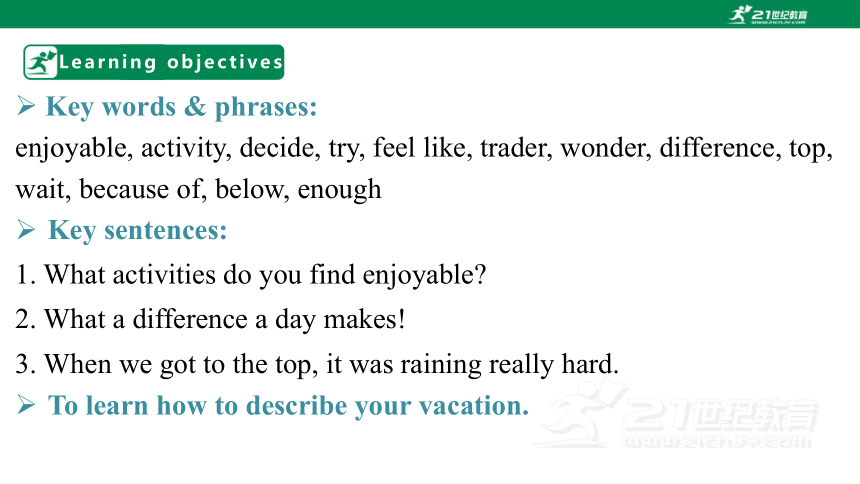Click the phrase feel like in the word list
This screenshot has height=484, width=860.
422,148
